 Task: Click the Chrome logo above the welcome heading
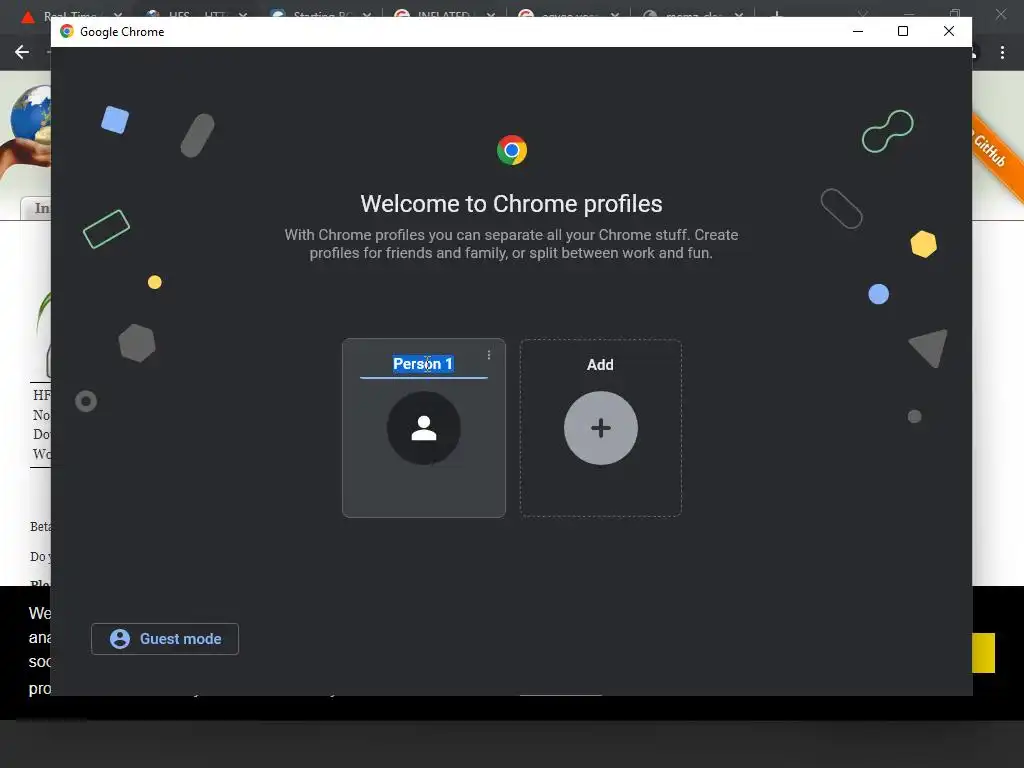point(512,150)
